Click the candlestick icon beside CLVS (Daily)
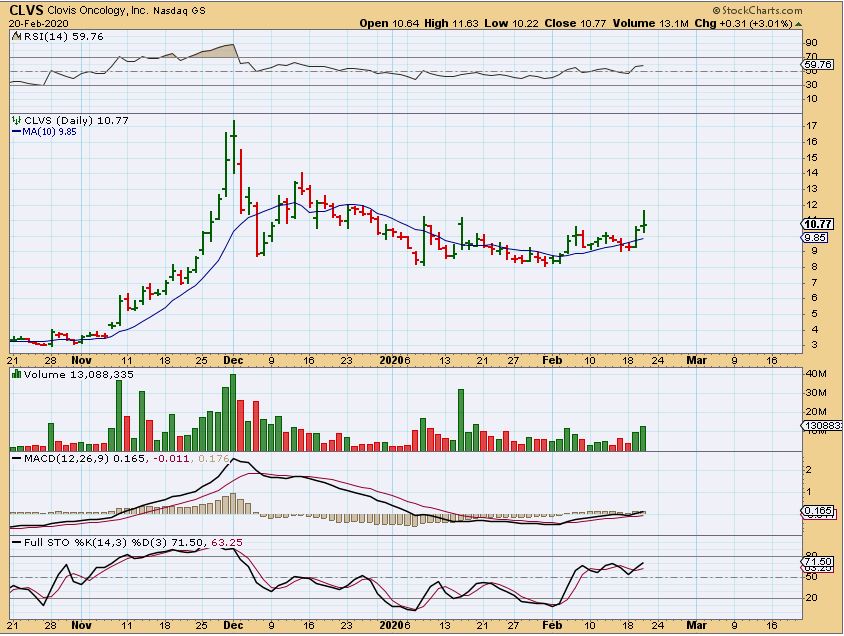 [17, 121]
